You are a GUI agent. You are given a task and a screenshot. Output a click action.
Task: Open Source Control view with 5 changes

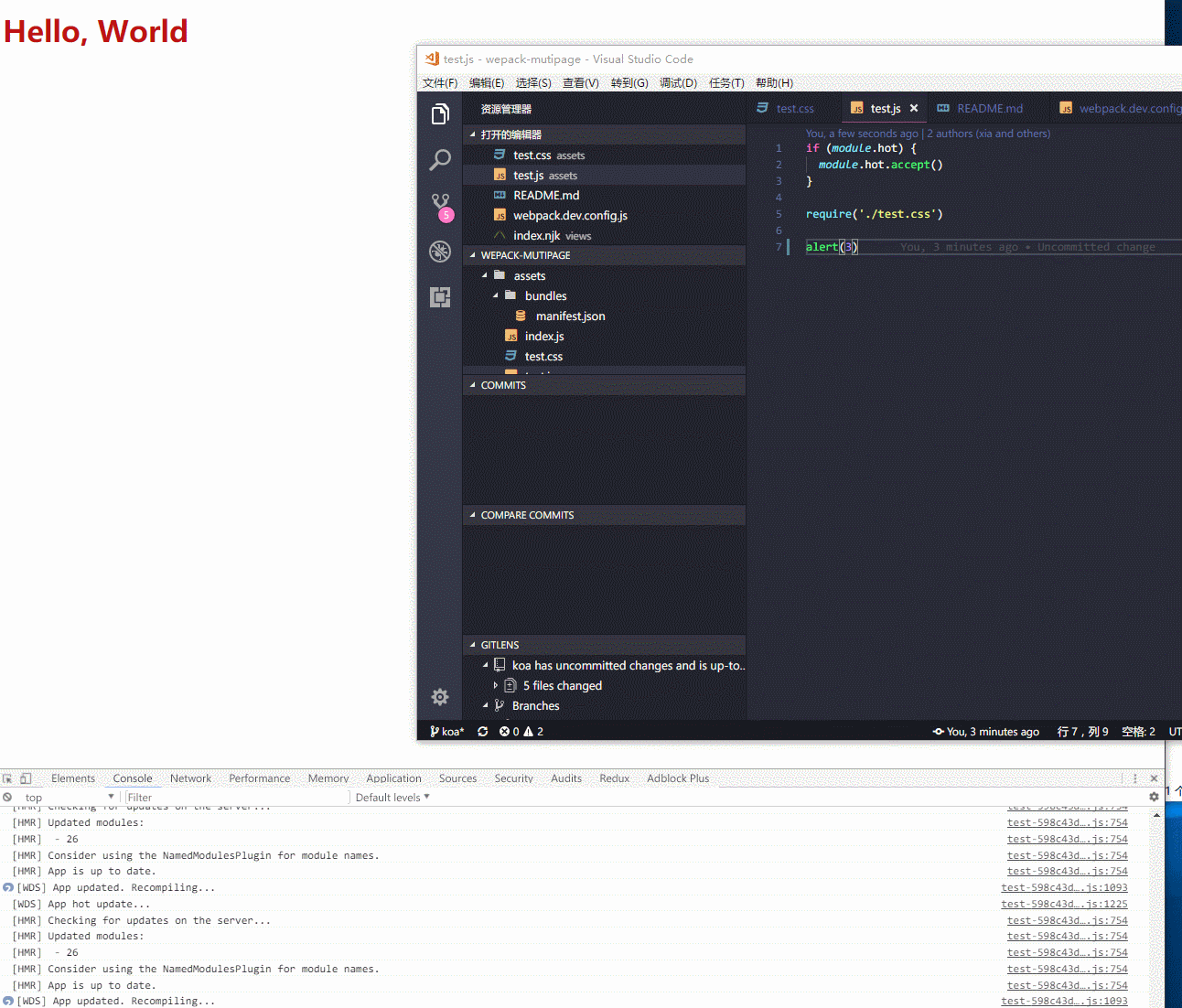[441, 207]
